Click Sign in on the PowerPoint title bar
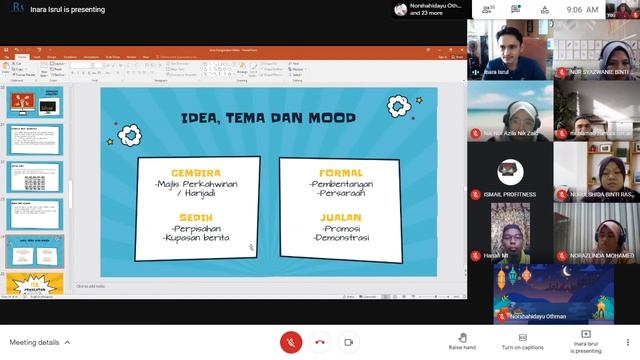640x360 pixels. coord(442,57)
